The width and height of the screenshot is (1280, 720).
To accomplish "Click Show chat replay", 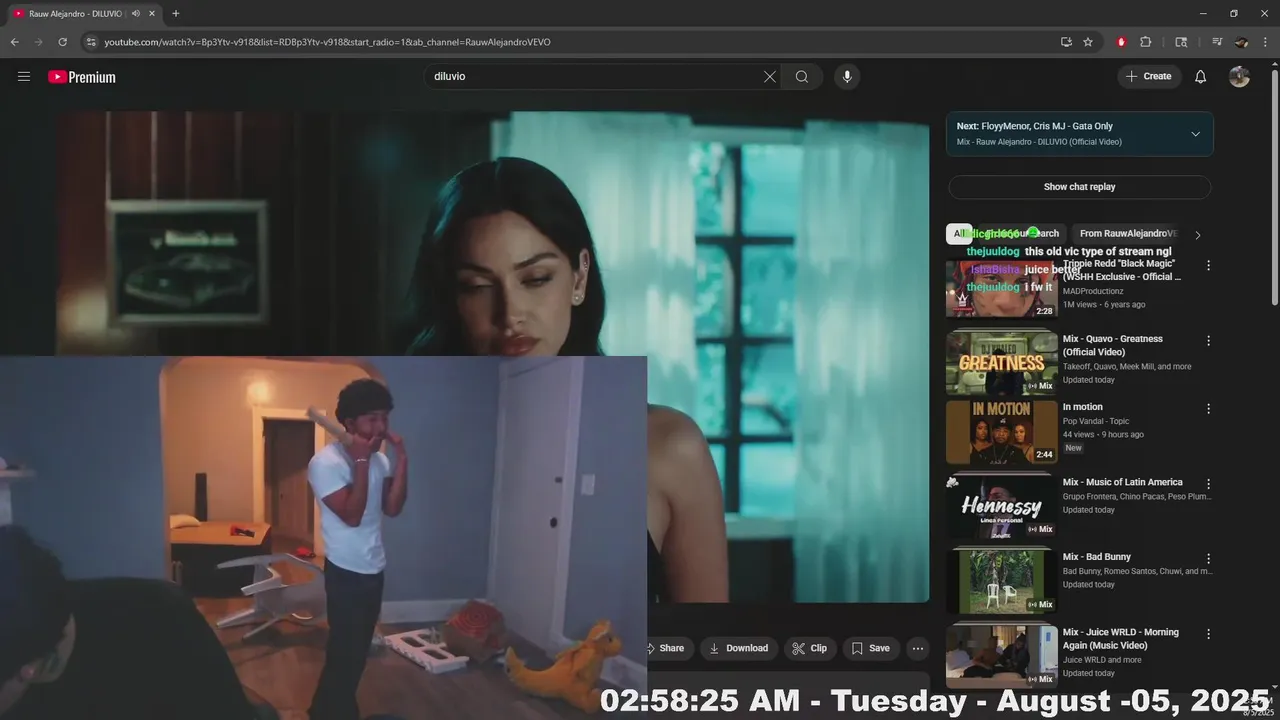I will click(x=1079, y=187).
